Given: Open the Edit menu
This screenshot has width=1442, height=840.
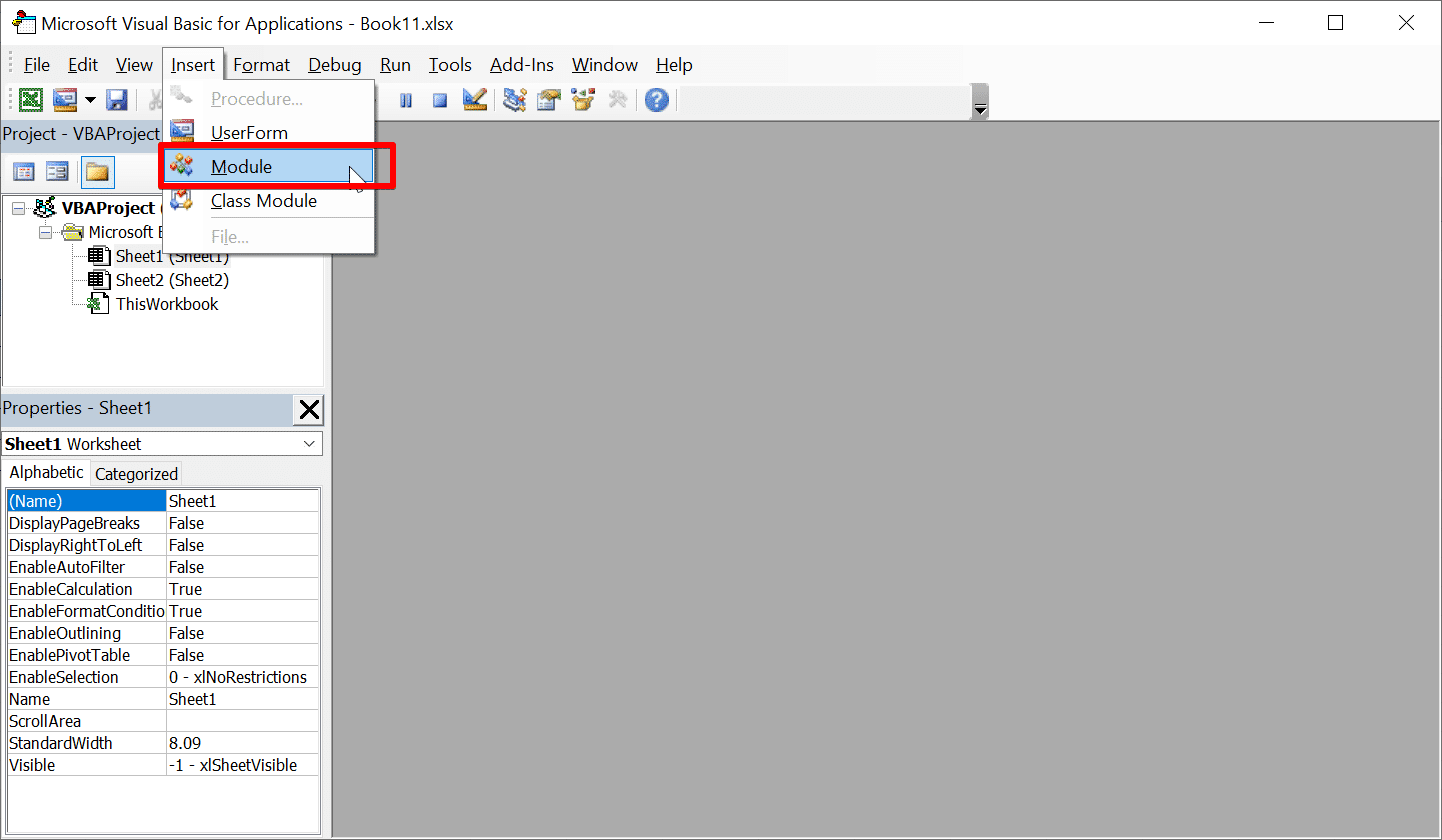Looking at the screenshot, I should (83, 65).
